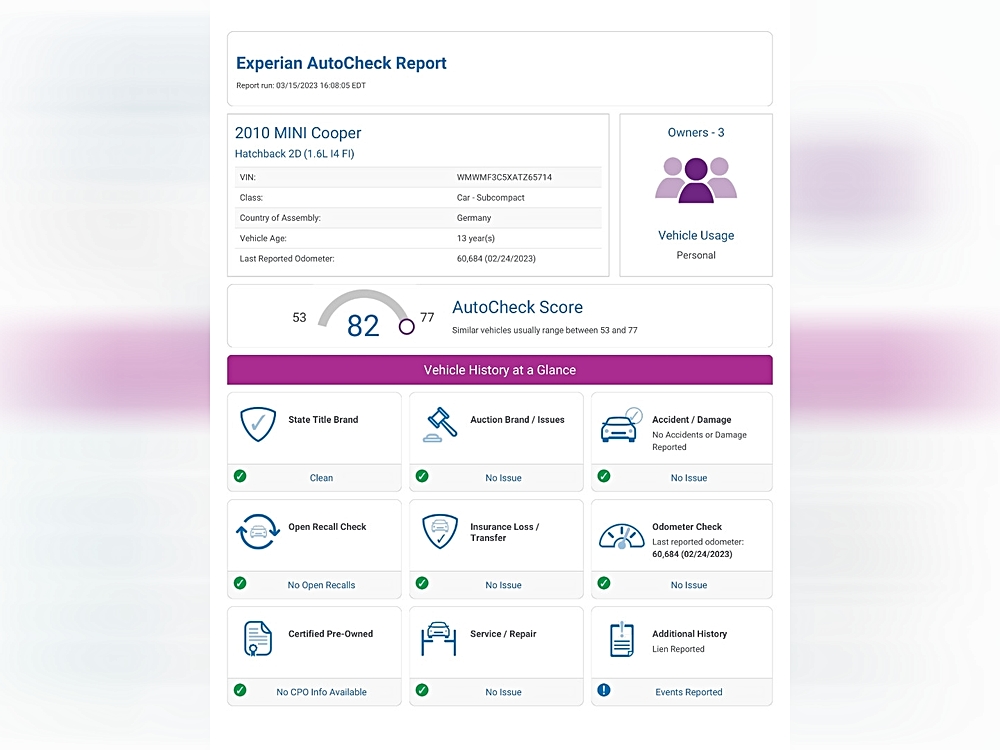
Task: Click the State Title Brand shield icon
Action: pos(258,425)
